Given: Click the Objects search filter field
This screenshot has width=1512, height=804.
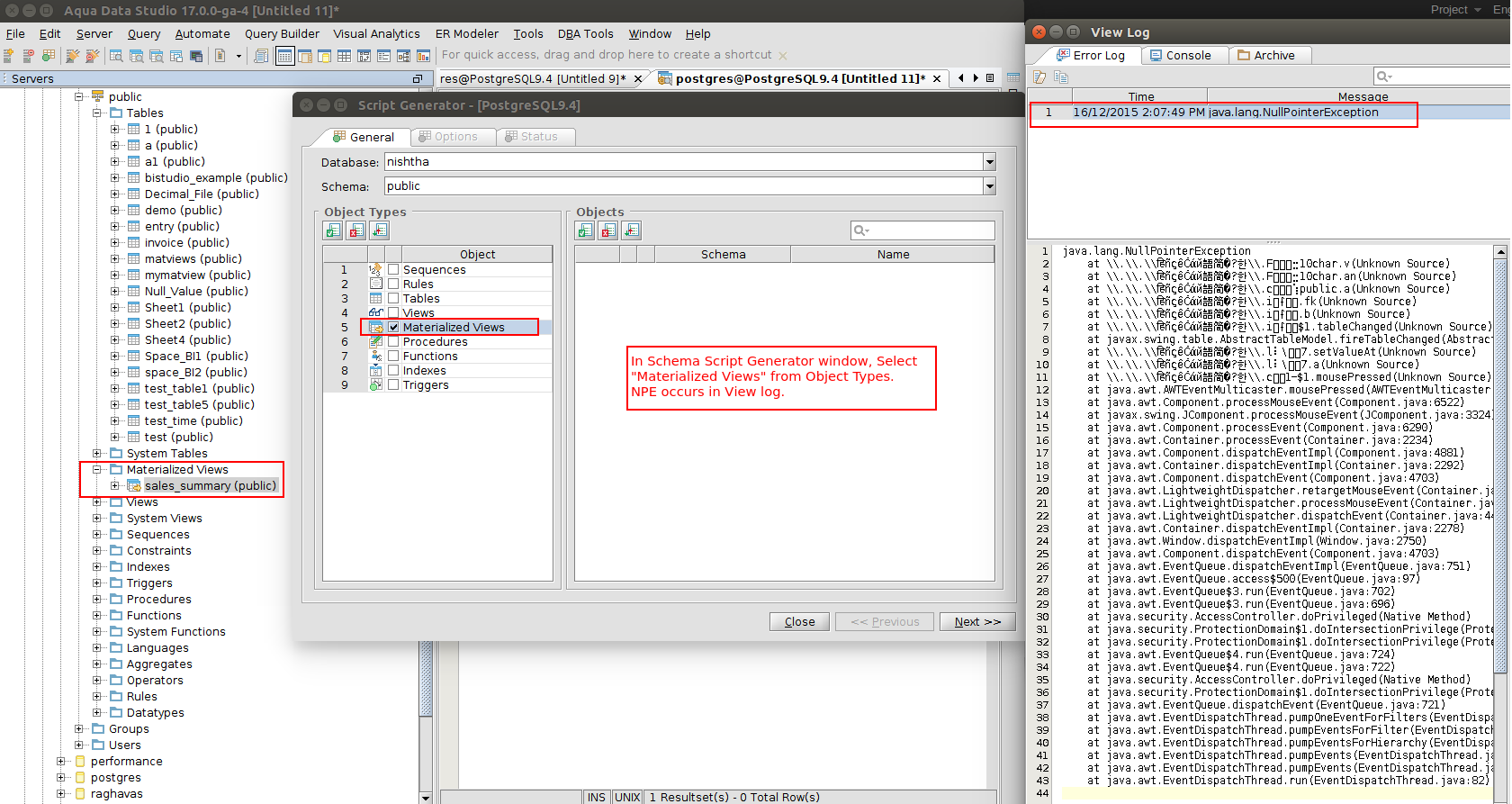Looking at the screenshot, I should (x=922, y=230).
